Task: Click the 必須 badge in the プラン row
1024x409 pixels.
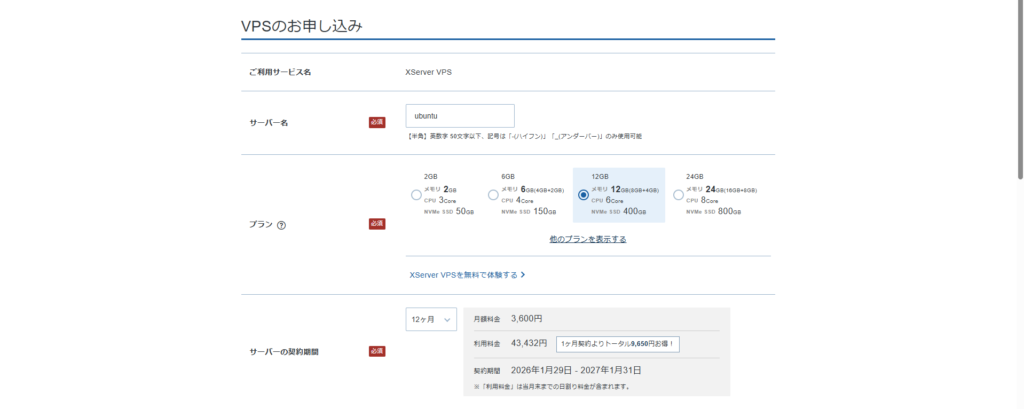Action: 377,224
